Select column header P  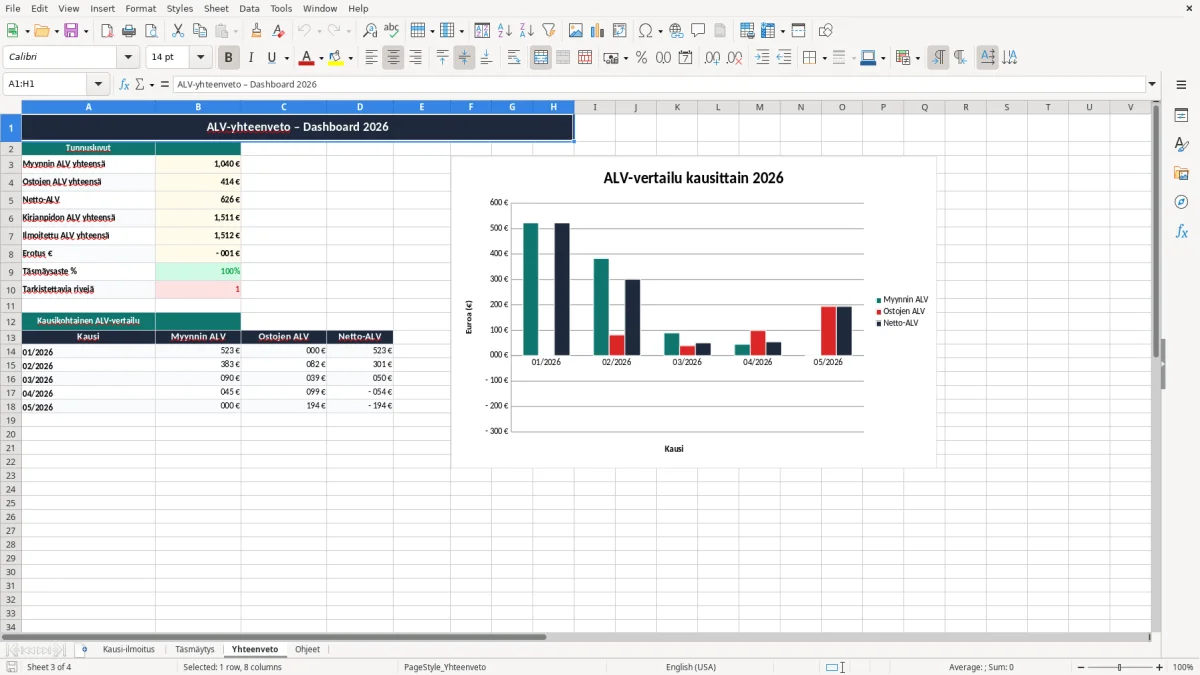883,107
